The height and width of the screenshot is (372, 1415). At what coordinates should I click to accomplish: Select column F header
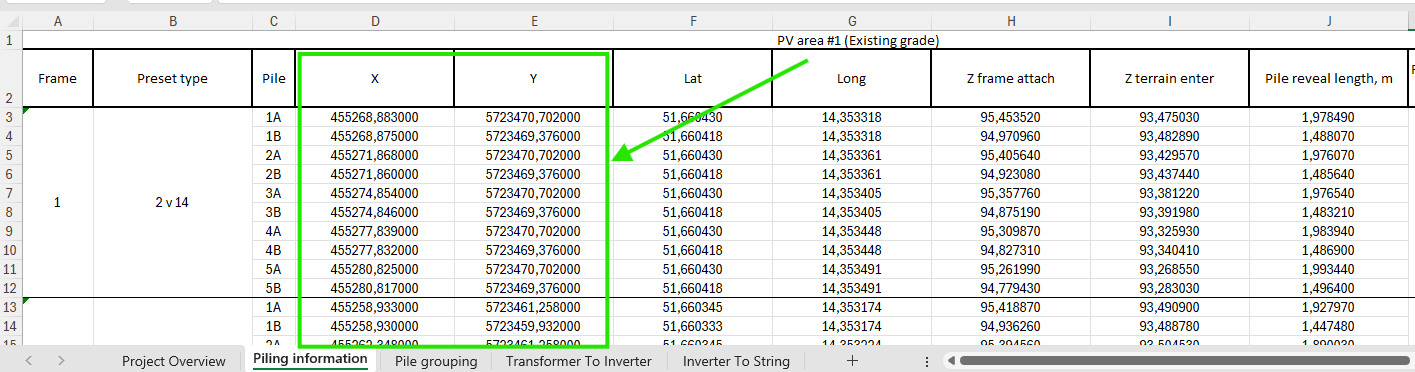pyautogui.click(x=692, y=21)
